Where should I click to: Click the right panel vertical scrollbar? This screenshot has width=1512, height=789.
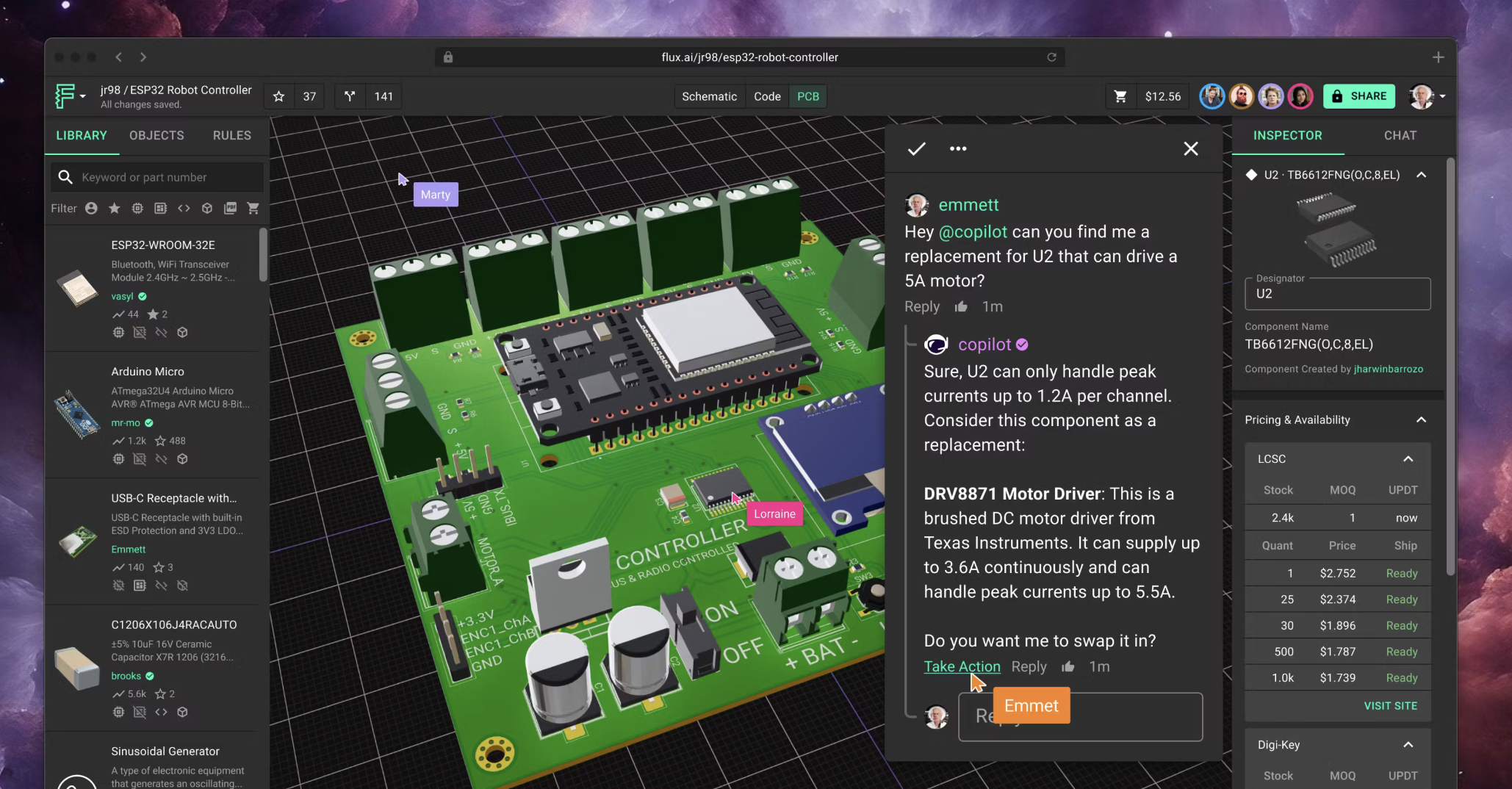pyautogui.click(x=1450, y=367)
